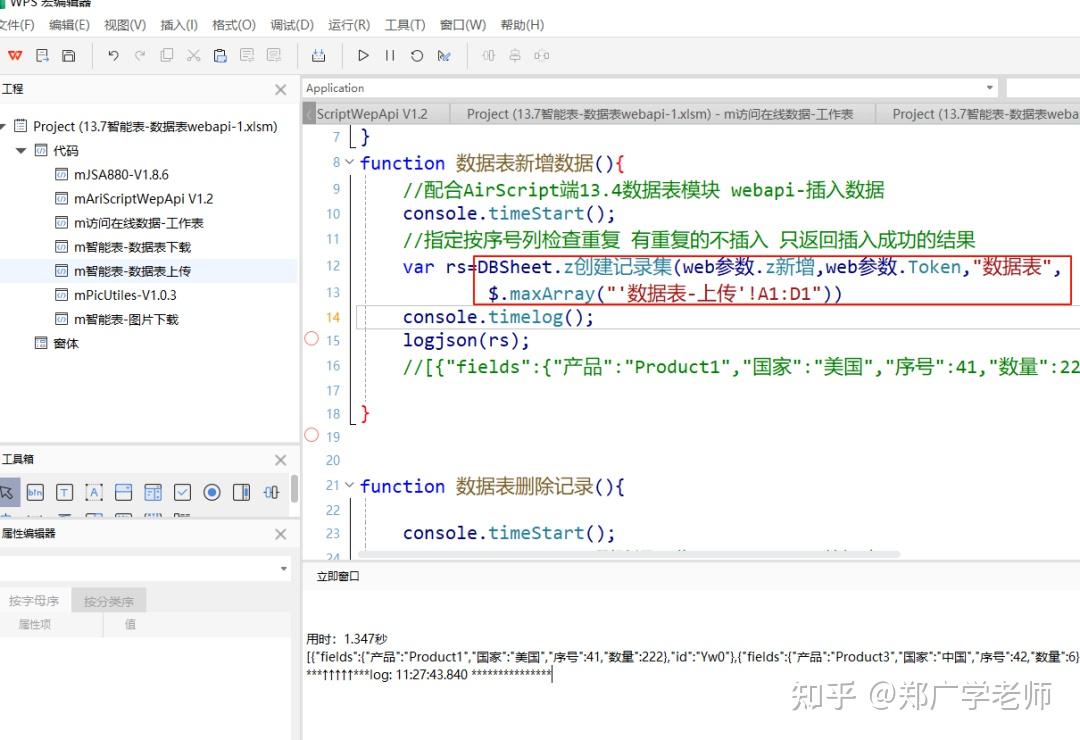The image size is (1080, 740).
Task: Select the text box control tool
Action: [64, 492]
